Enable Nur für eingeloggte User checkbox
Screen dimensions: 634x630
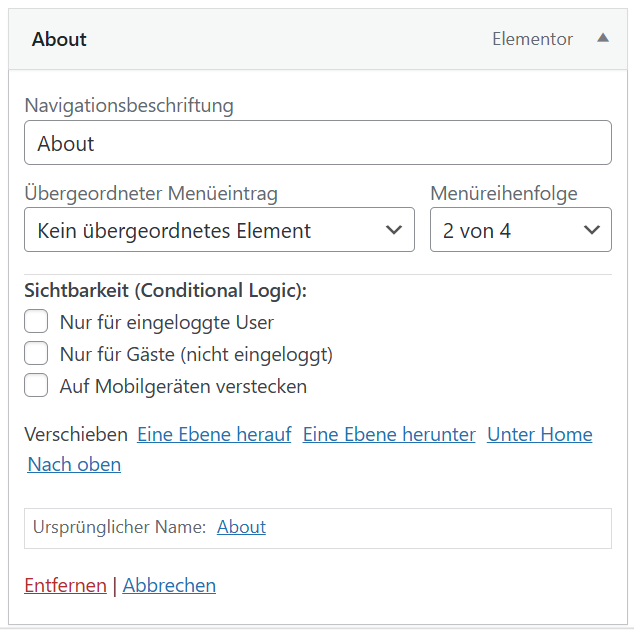coord(37,322)
